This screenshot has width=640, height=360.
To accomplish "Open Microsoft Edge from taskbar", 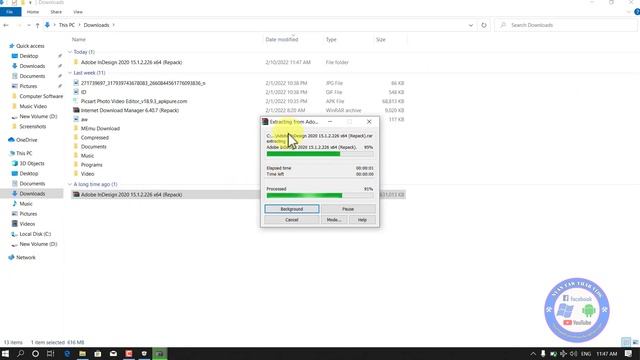I will pos(67,354).
